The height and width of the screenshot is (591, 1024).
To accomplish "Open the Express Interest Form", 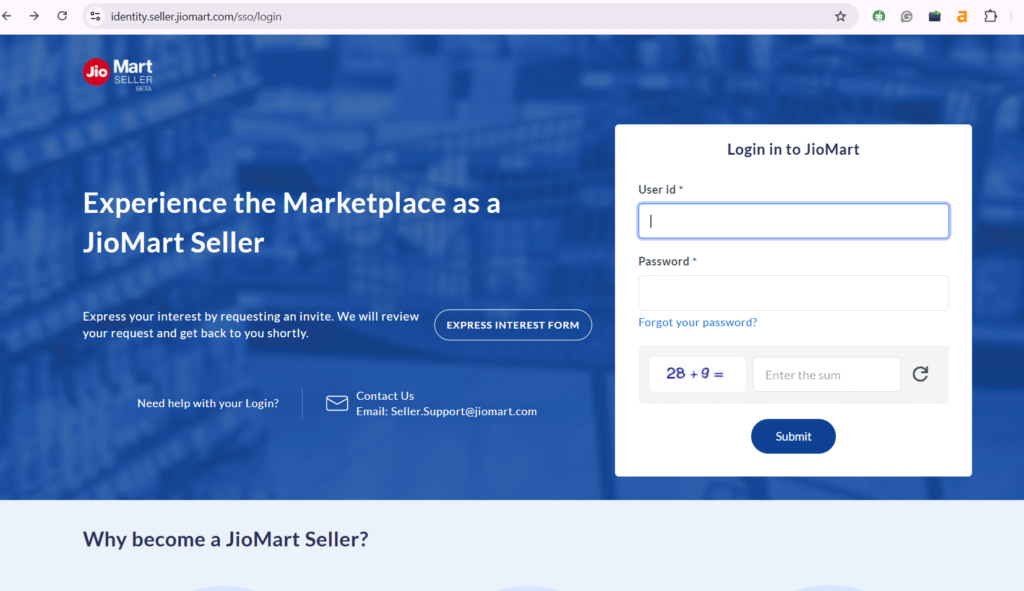I will coord(512,325).
